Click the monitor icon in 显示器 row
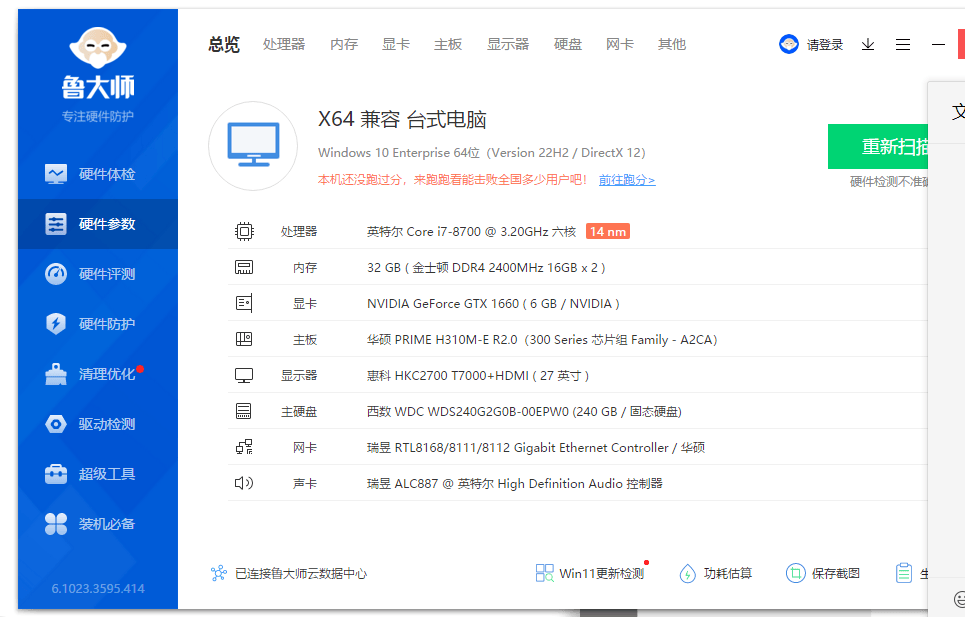This screenshot has width=965, height=617. coord(244,375)
